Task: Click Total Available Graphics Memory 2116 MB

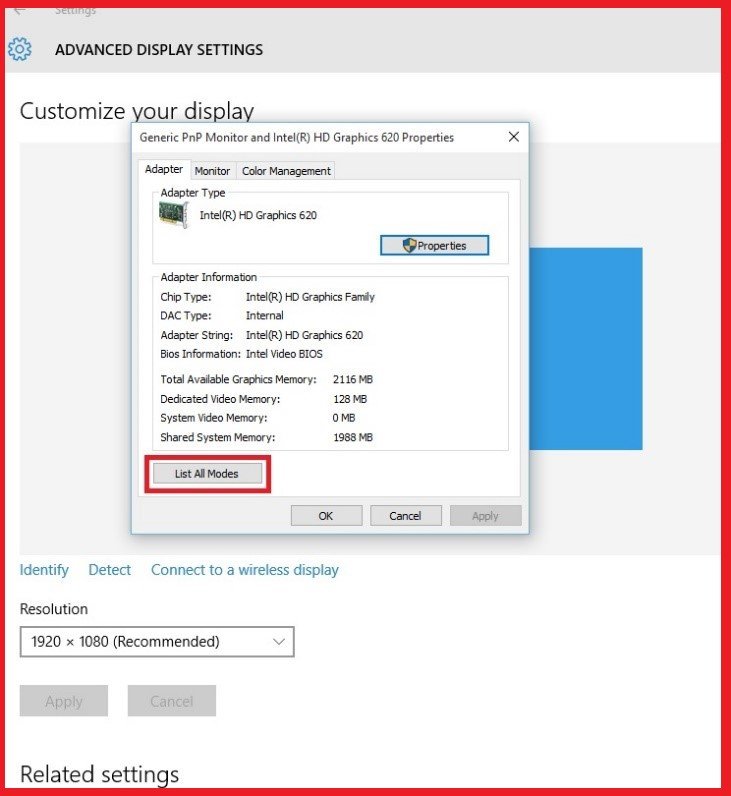Action: [353, 379]
